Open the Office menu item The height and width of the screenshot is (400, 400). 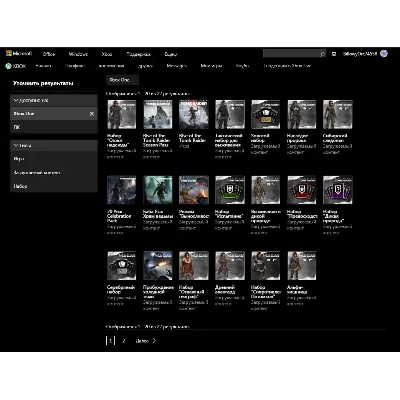coord(49,54)
